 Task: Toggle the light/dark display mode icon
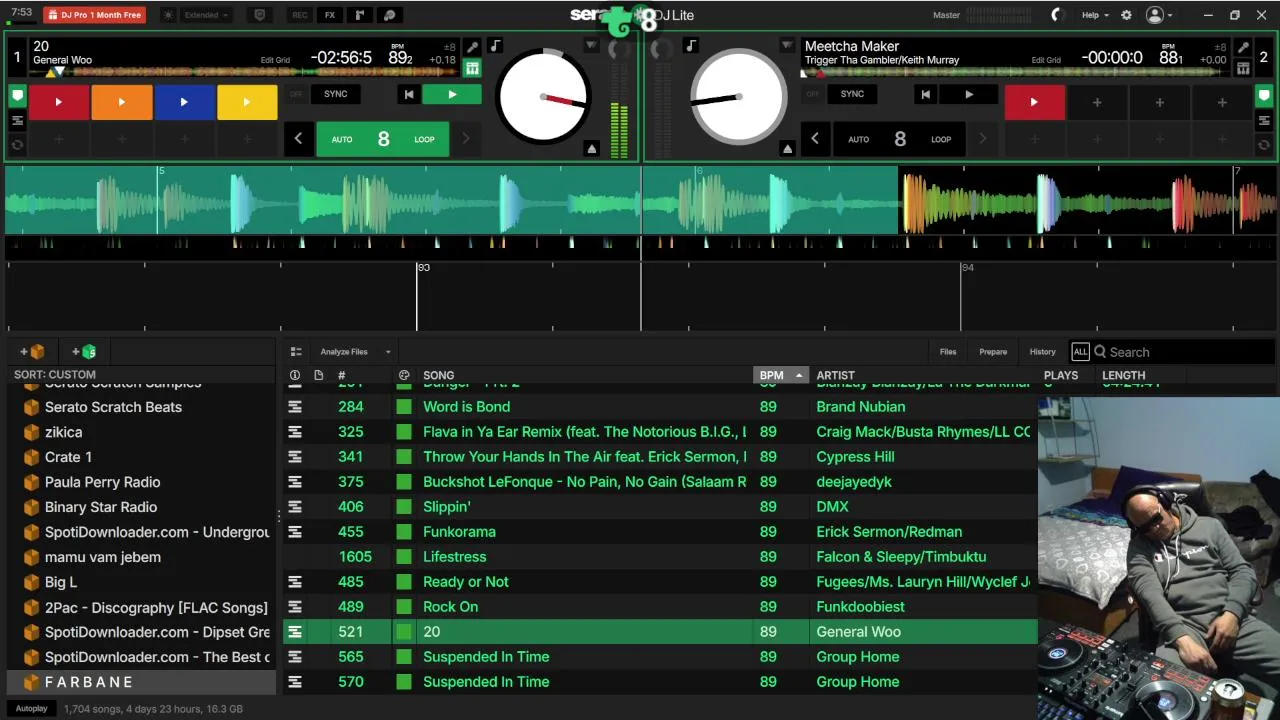pos(167,15)
